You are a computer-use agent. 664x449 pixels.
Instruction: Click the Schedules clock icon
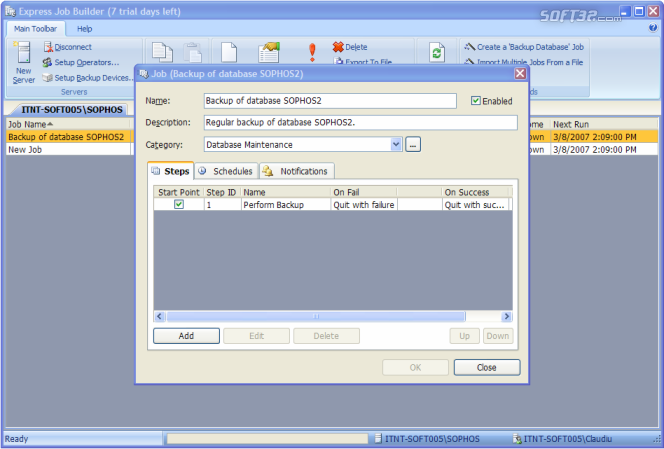click(x=202, y=171)
